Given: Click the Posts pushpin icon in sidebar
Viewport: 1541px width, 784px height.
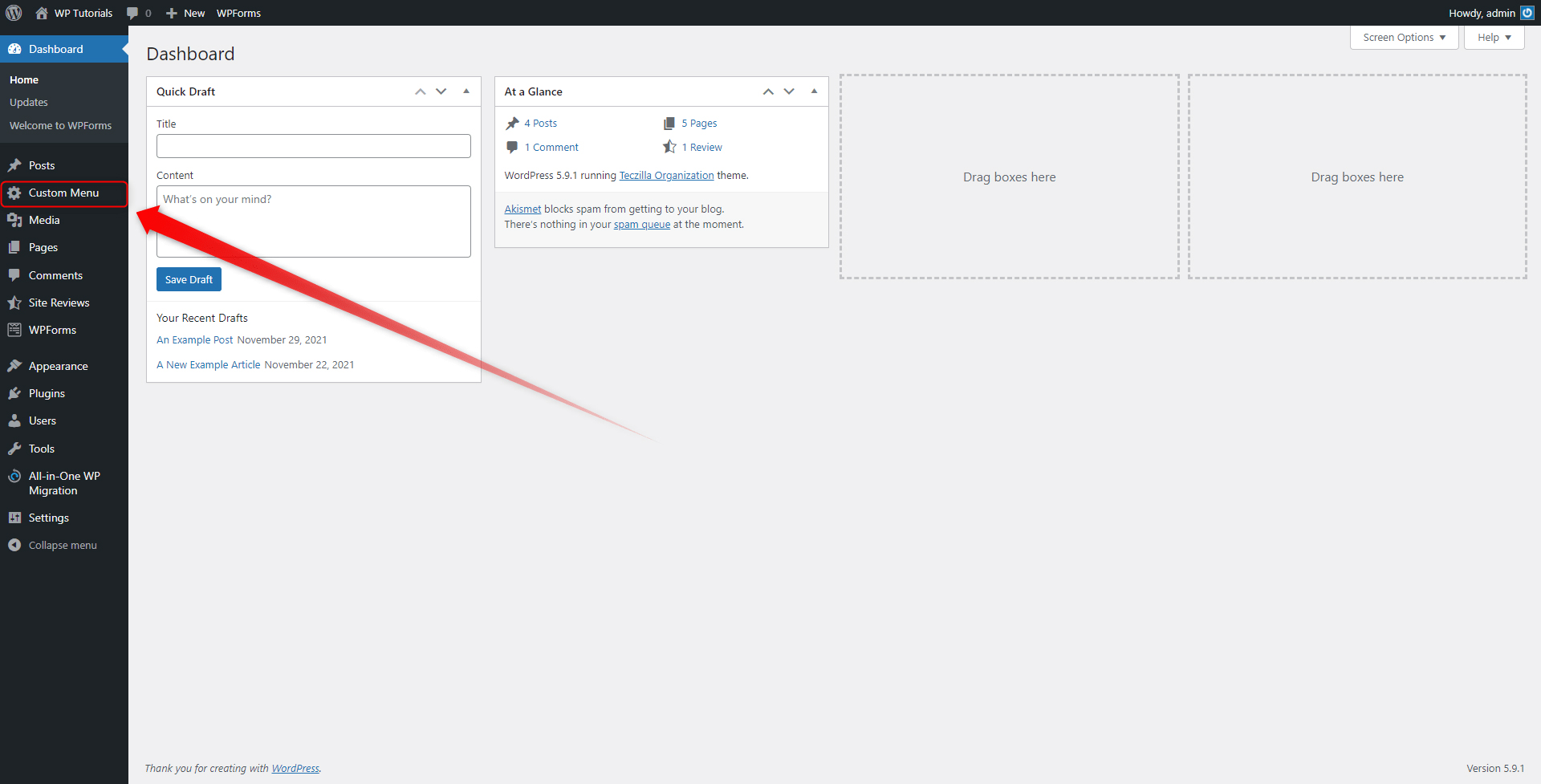Looking at the screenshot, I should tap(14, 165).
